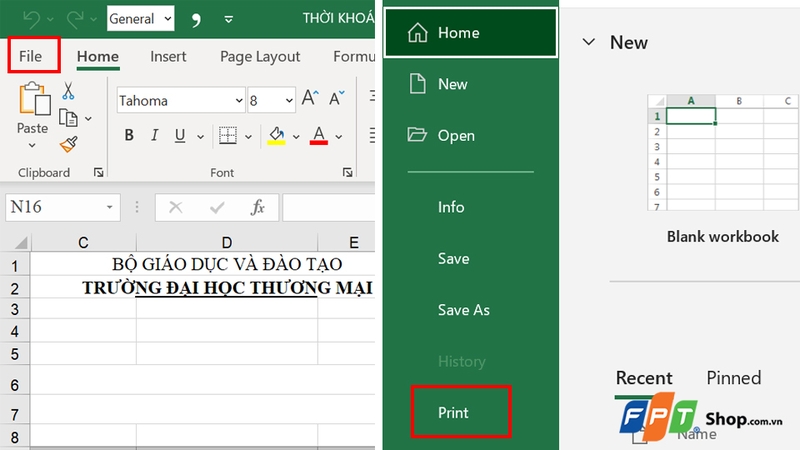Expand the Name Box dropdown arrow

tap(110, 207)
